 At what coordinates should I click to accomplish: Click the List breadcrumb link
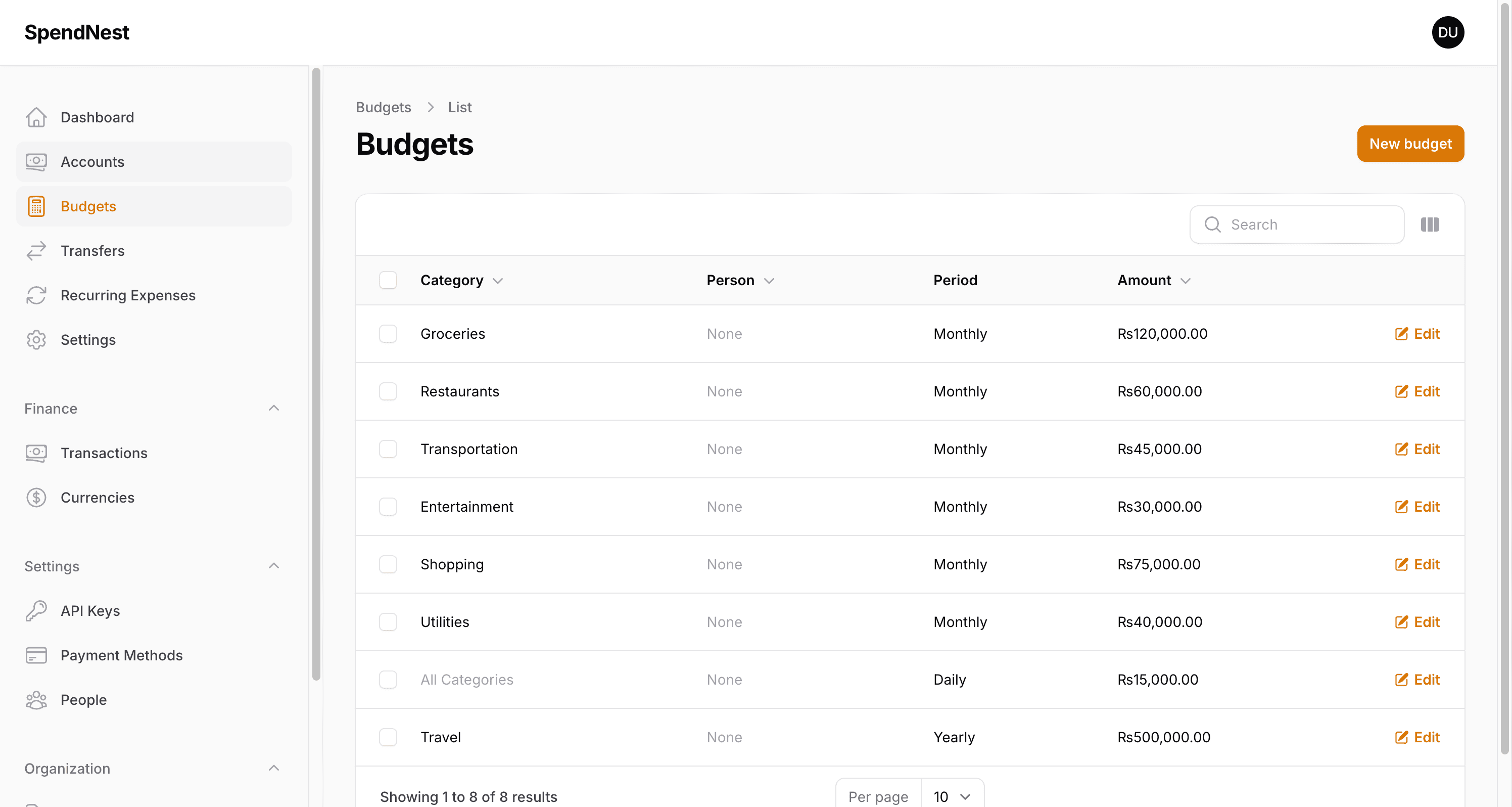coord(459,108)
